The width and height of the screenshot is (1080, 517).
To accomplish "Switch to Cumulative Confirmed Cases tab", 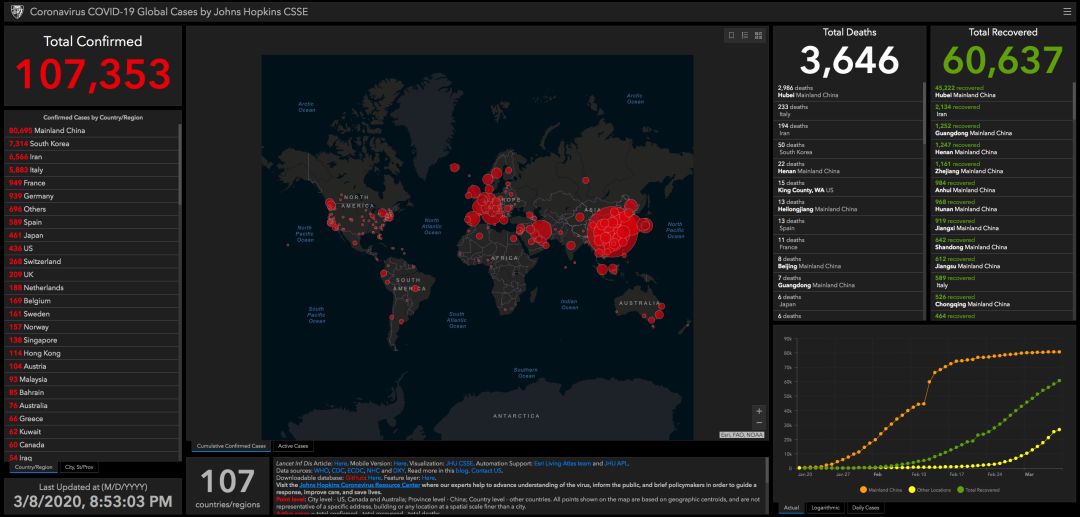I will pos(231,446).
